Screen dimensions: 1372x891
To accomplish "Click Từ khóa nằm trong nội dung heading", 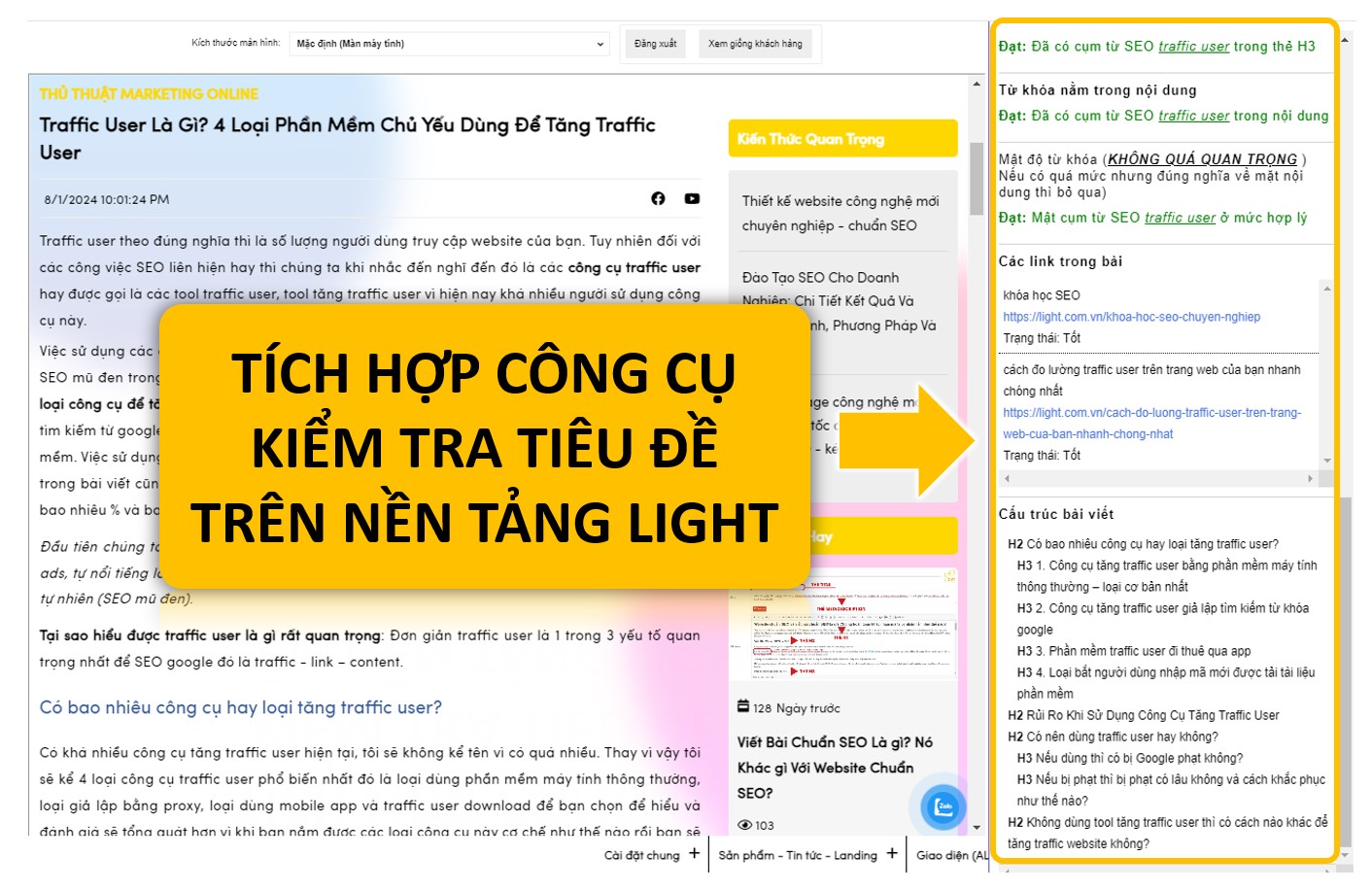I will pyautogui.click(x=1098, y=90).
